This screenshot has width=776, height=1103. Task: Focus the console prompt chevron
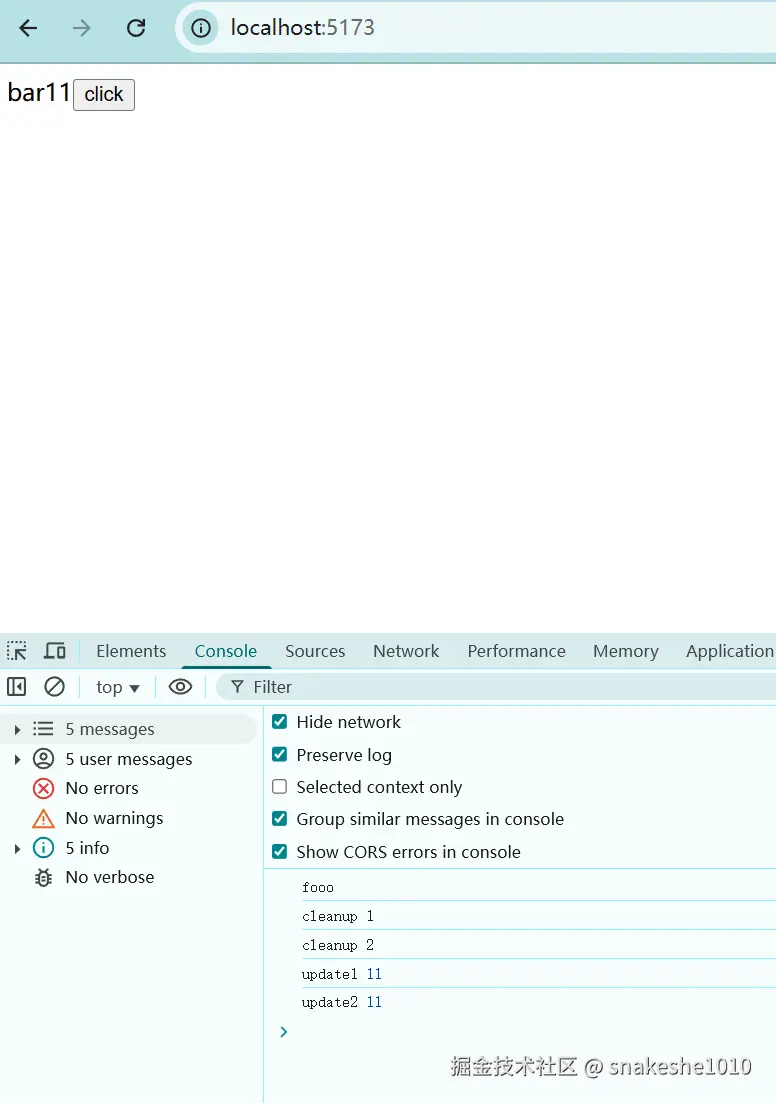(x=284, y=1032)
